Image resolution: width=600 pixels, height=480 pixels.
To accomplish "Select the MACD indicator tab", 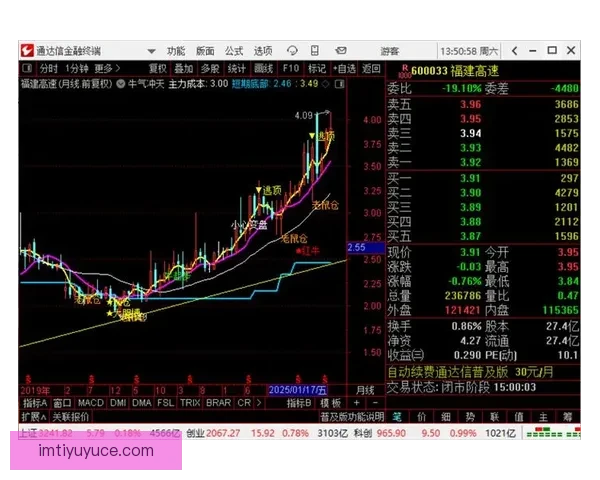I will click(91, 403).
